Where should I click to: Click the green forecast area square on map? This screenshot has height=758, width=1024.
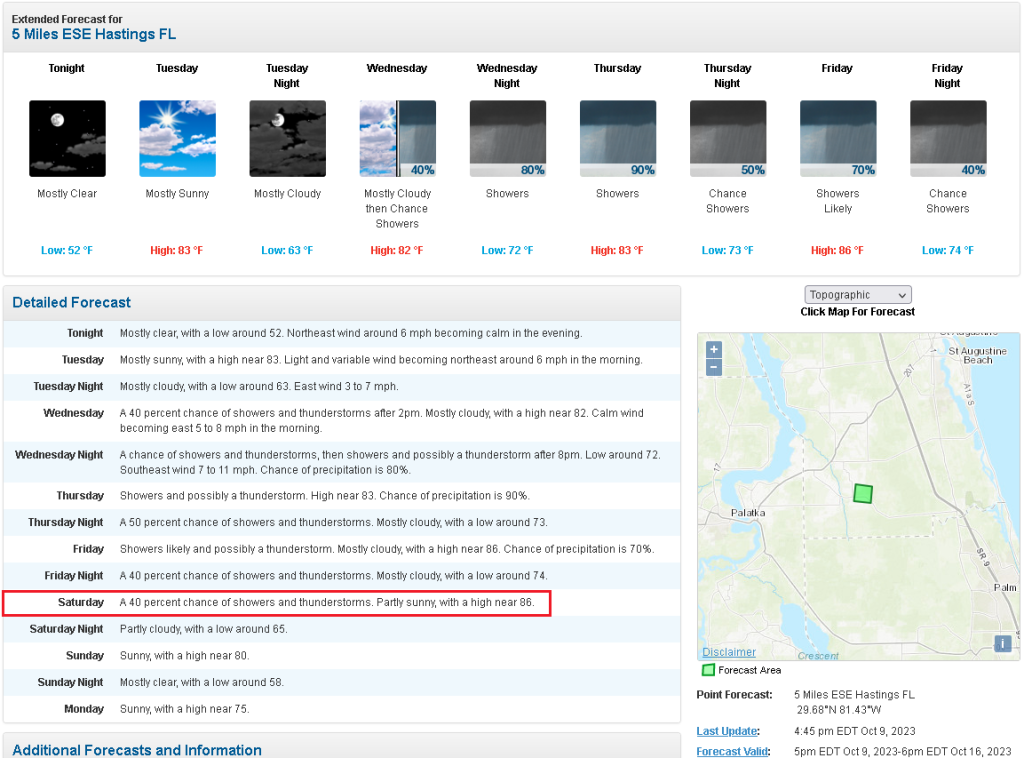[x=862, y=493]
